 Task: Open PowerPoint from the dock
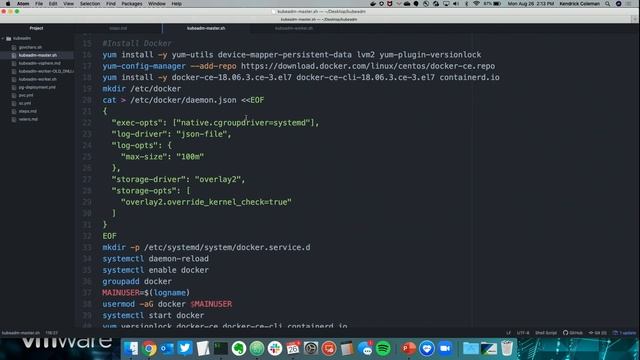point(408,349)
